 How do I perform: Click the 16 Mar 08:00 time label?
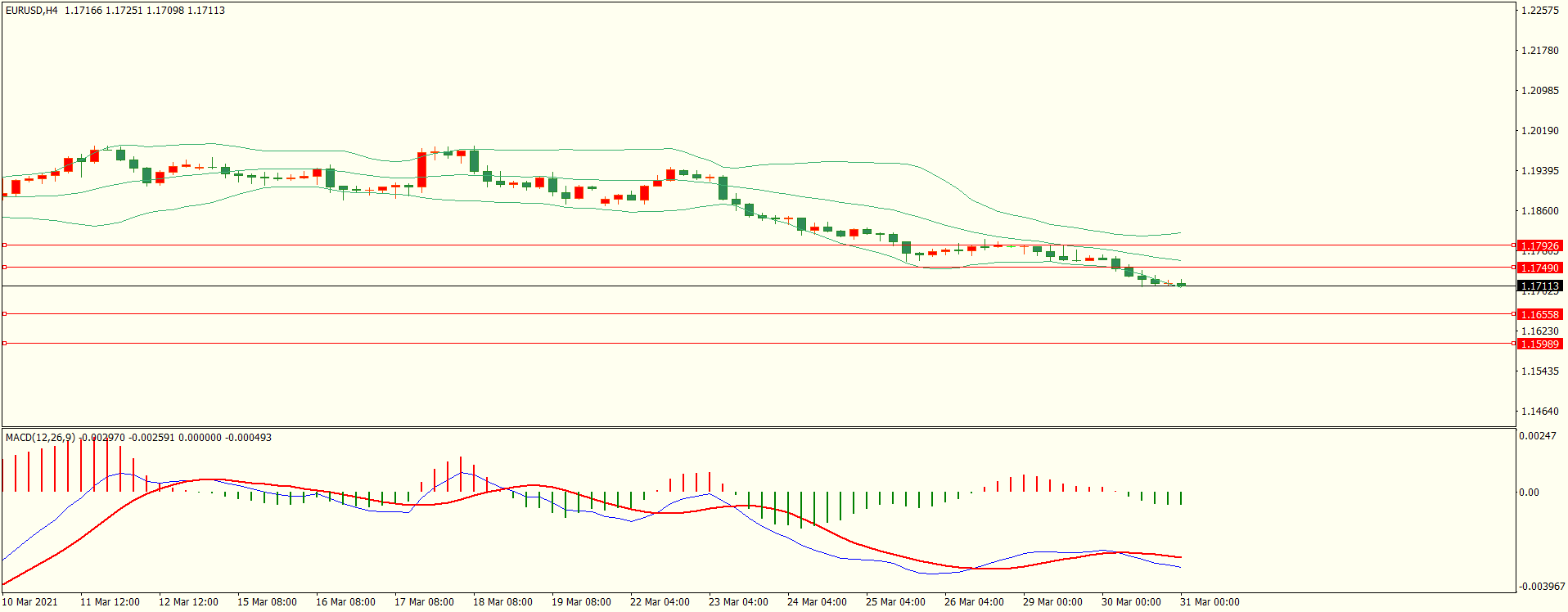pos(345,602)
